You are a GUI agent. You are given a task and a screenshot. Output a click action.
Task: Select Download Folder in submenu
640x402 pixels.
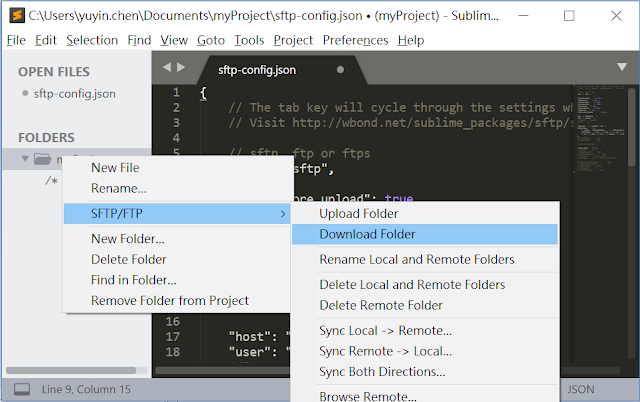pos(425,234)
